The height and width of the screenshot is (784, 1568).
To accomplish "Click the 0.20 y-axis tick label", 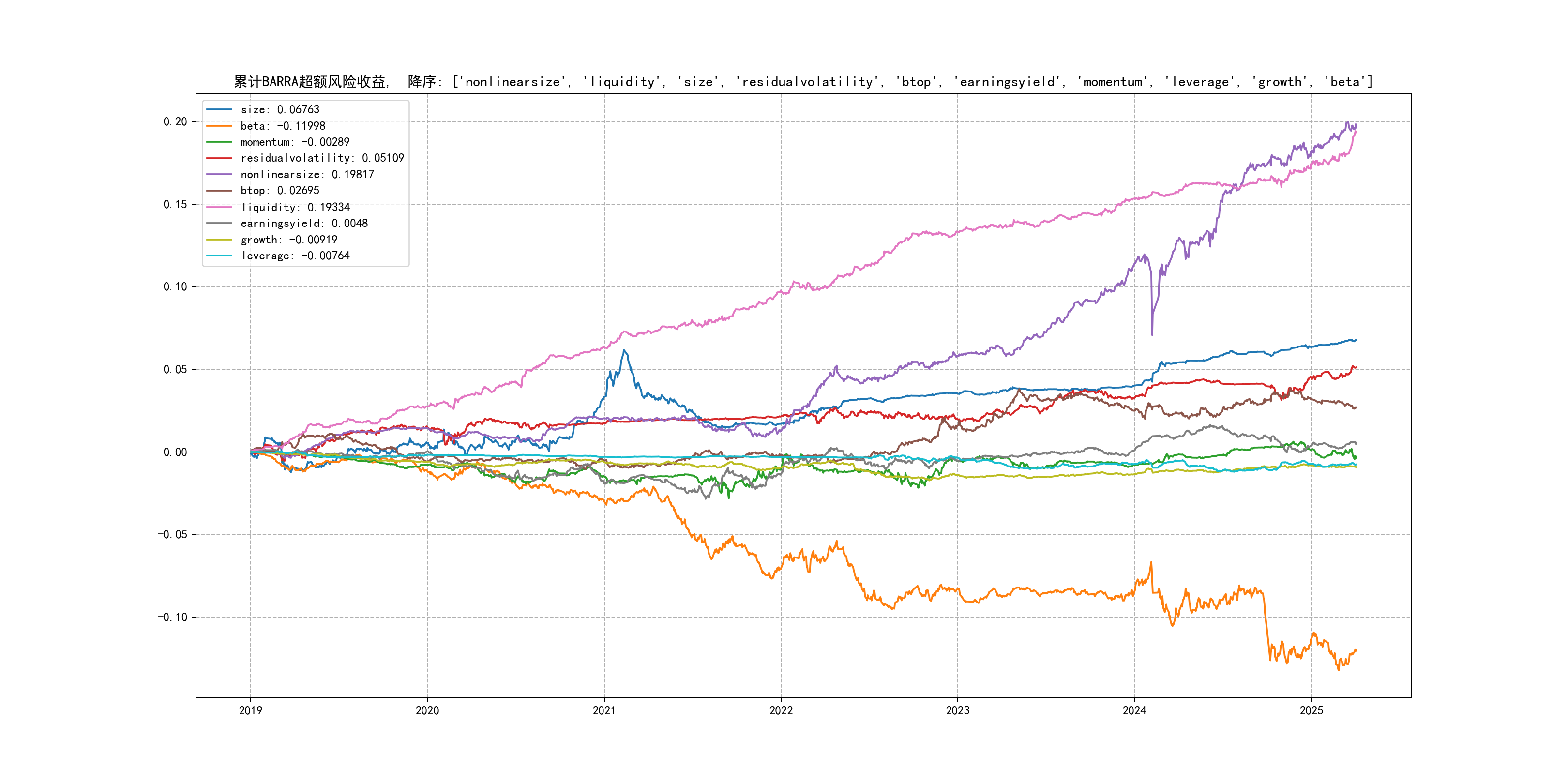I will [175, 122].
